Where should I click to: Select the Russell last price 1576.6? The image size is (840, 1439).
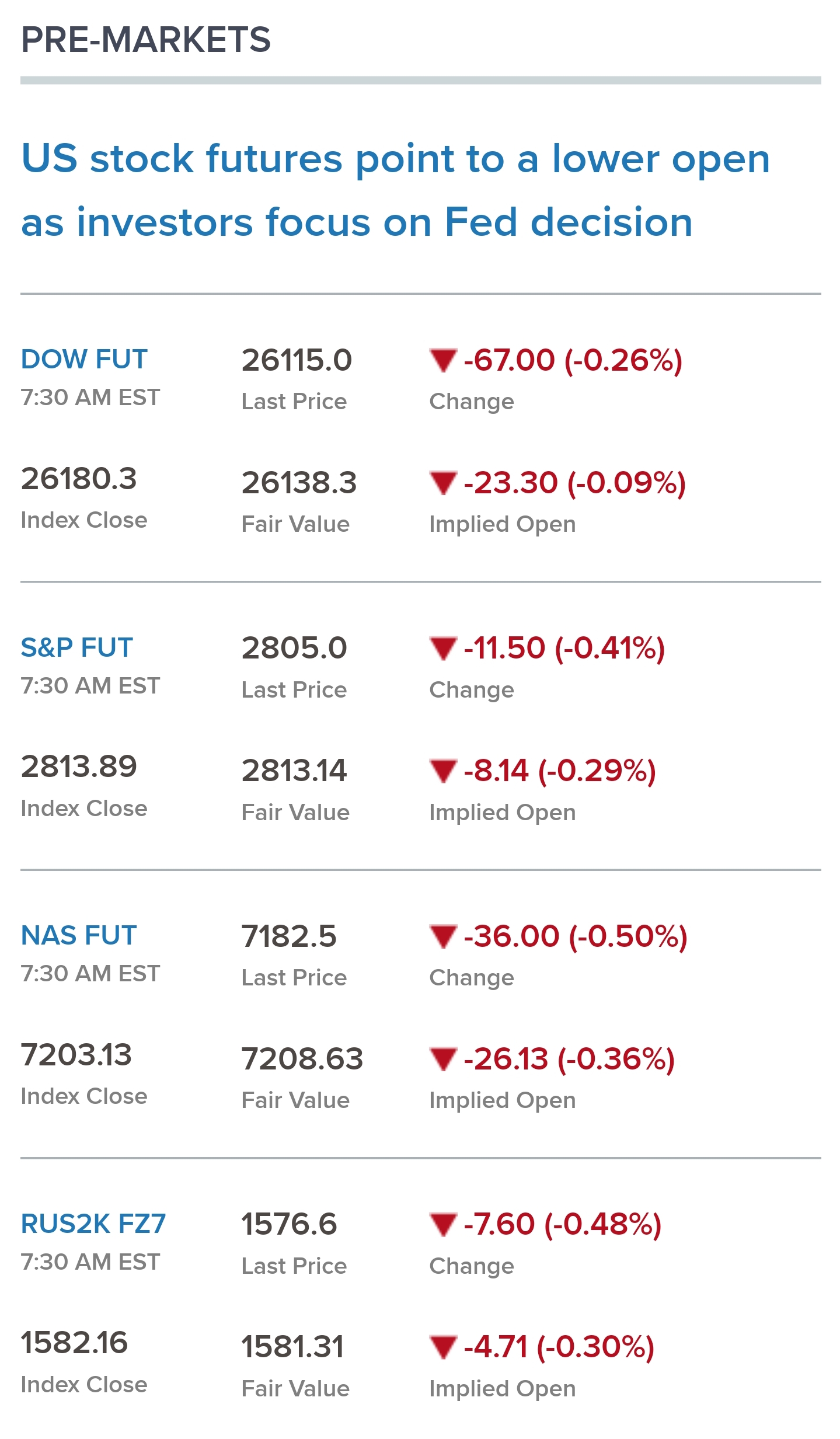click(x=290, y=1224)
